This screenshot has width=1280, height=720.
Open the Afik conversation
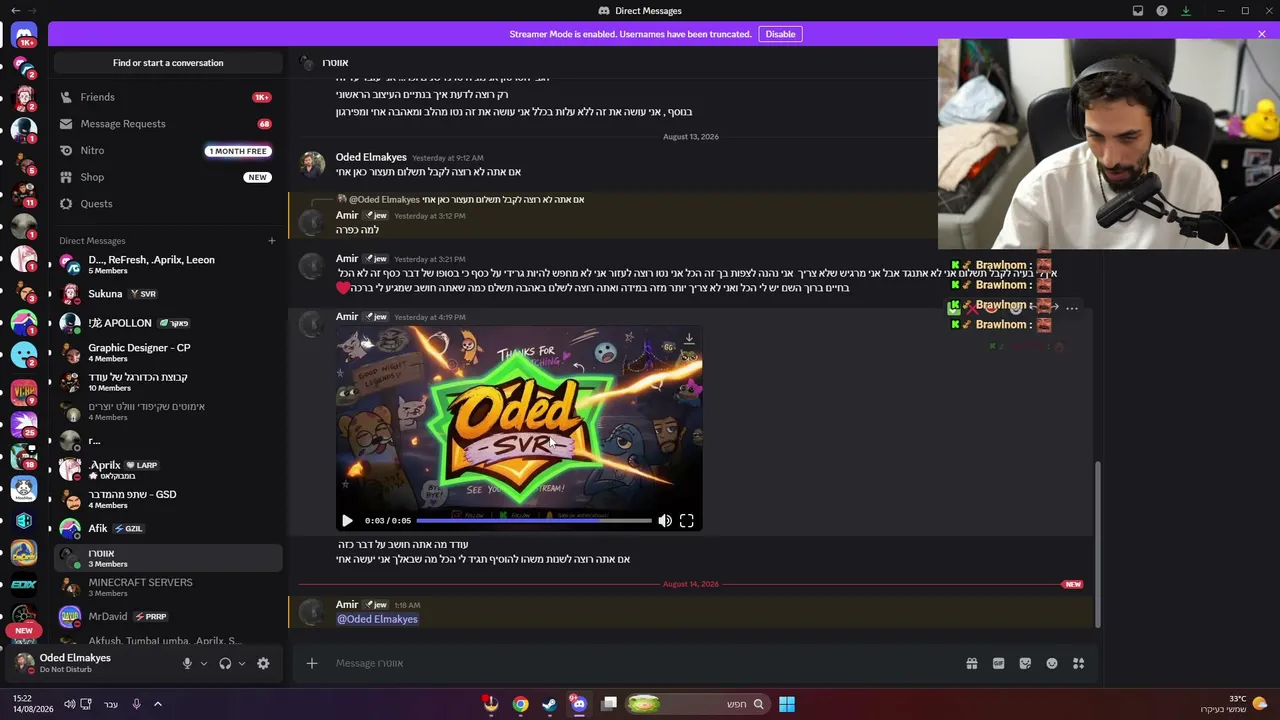coord(166,528)
